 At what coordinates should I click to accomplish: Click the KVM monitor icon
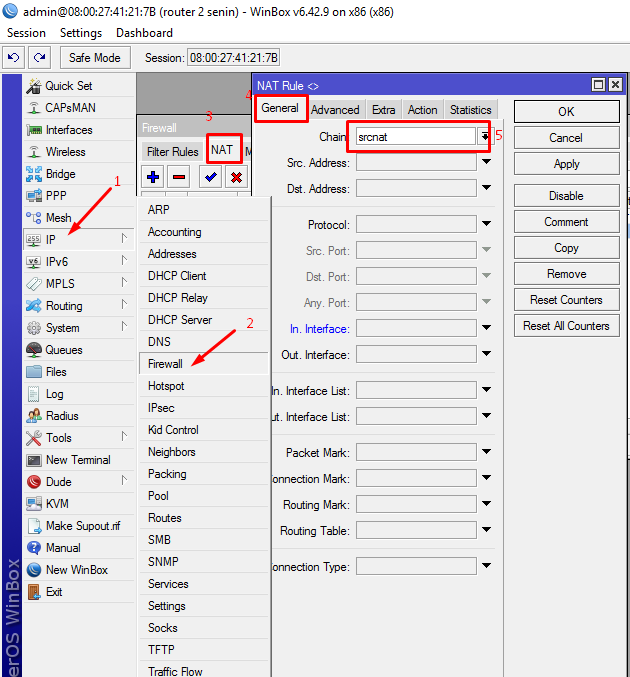34,504
